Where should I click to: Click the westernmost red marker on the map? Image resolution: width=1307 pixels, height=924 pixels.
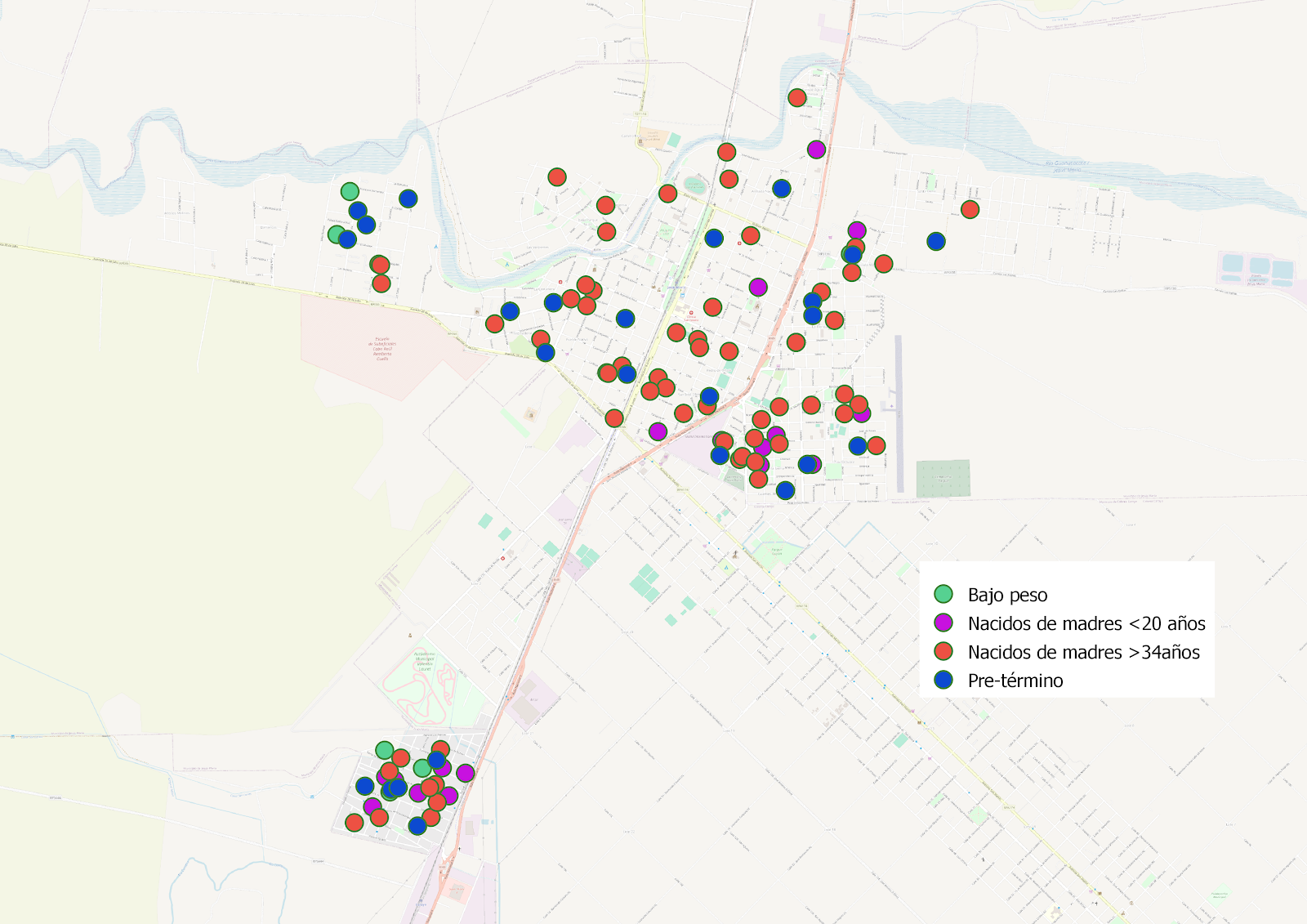354,823
